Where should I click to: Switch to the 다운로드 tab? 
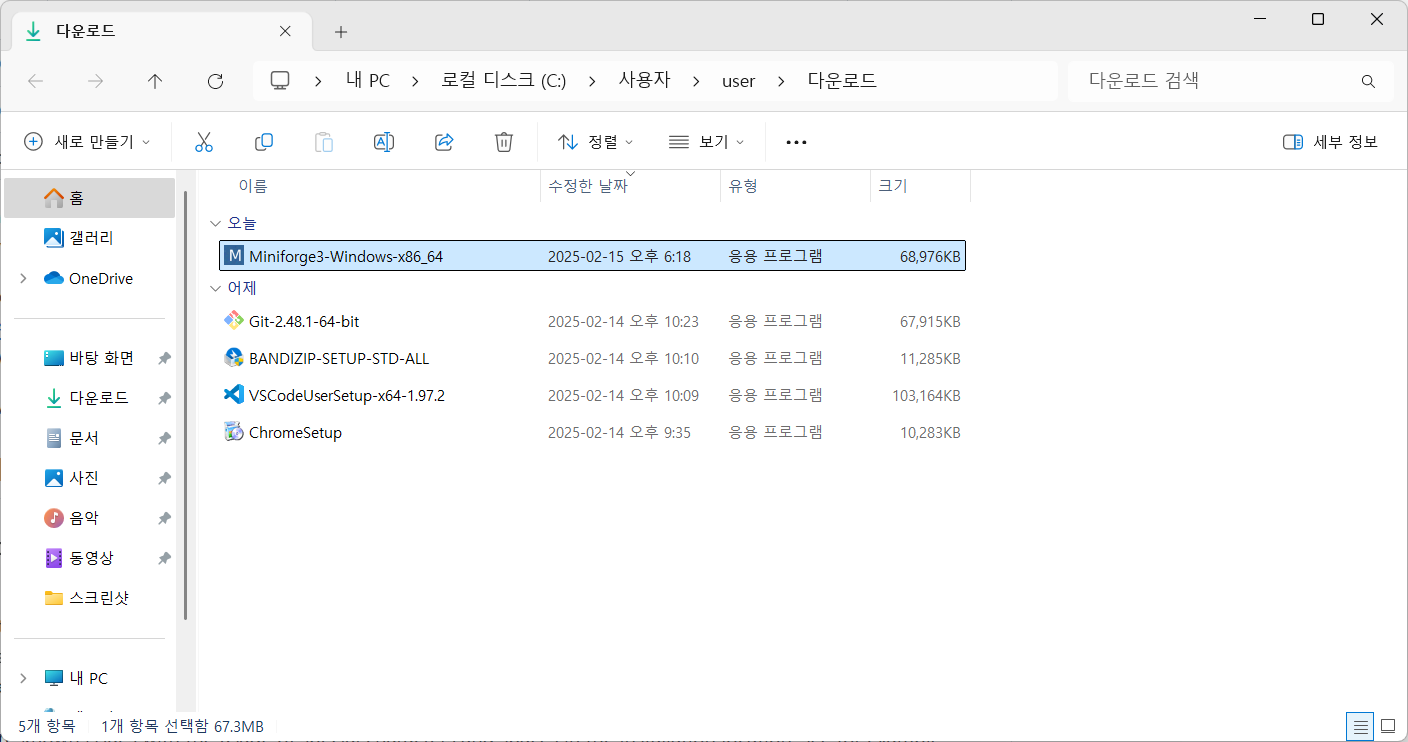100,31
